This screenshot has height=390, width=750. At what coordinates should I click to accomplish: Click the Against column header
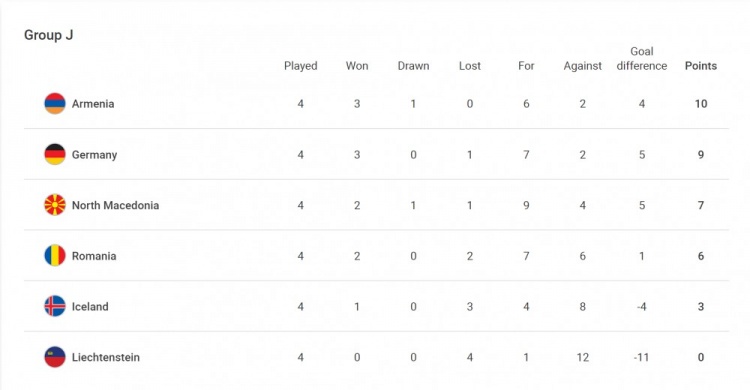point(582,67)
